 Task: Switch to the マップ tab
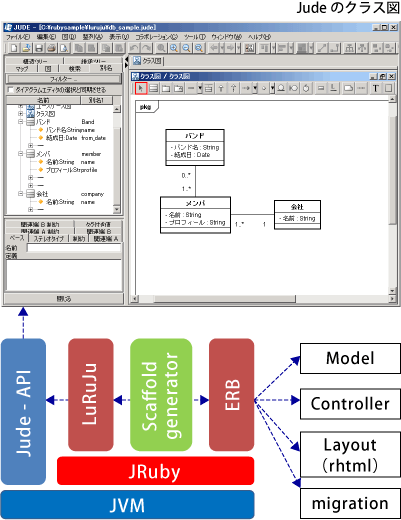coord(22,69)
